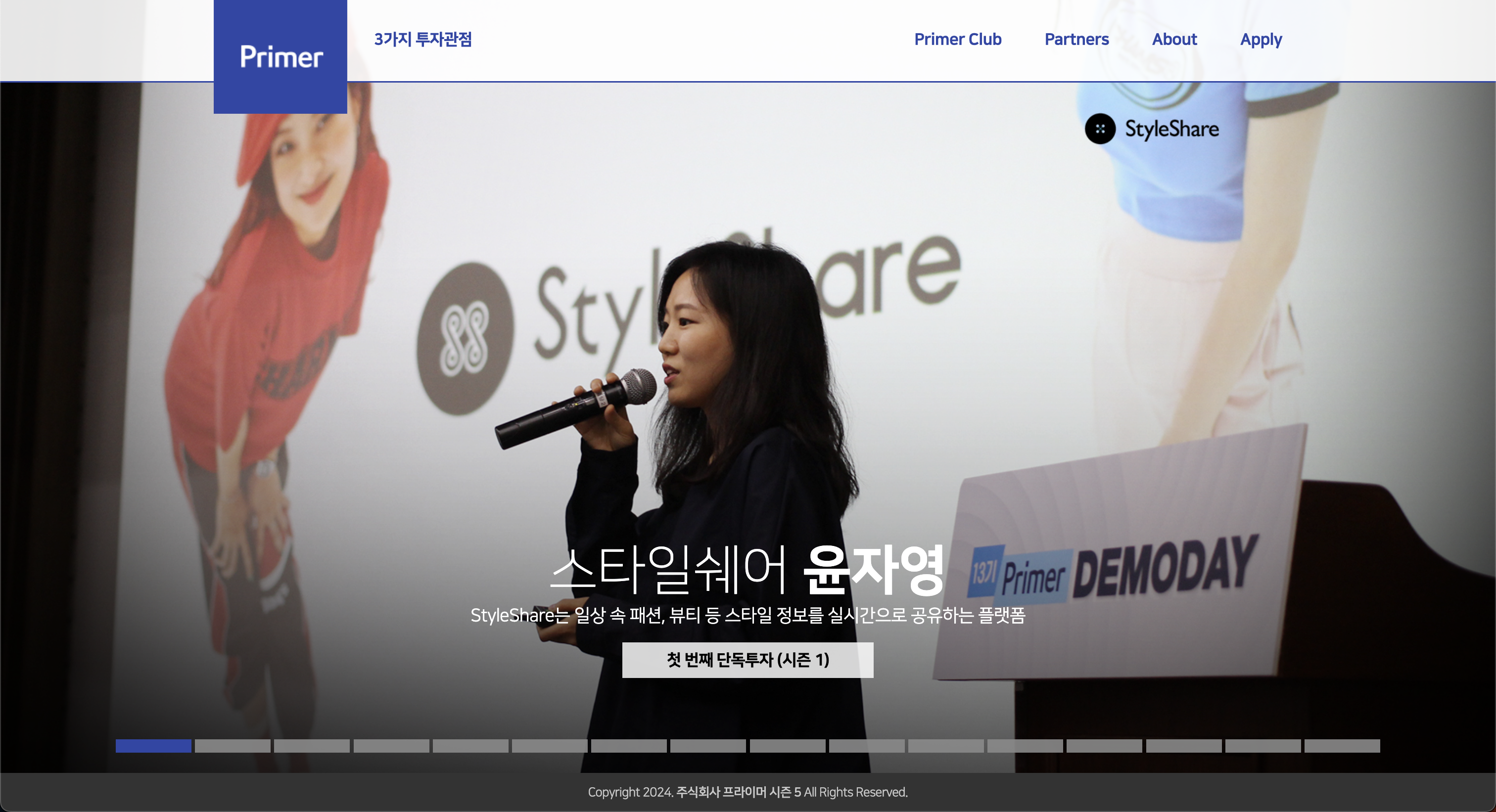The width and height of the screenshot is (1496, 812).
Task: Select the fourteenth slide indicator bar
Action: (1183, 745)
